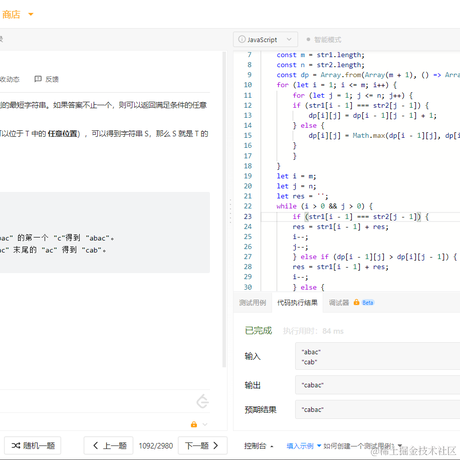Click the 预期结果 field showing "cabac"
Viewport: 460px width, 460px height.
tap(377, 410)
